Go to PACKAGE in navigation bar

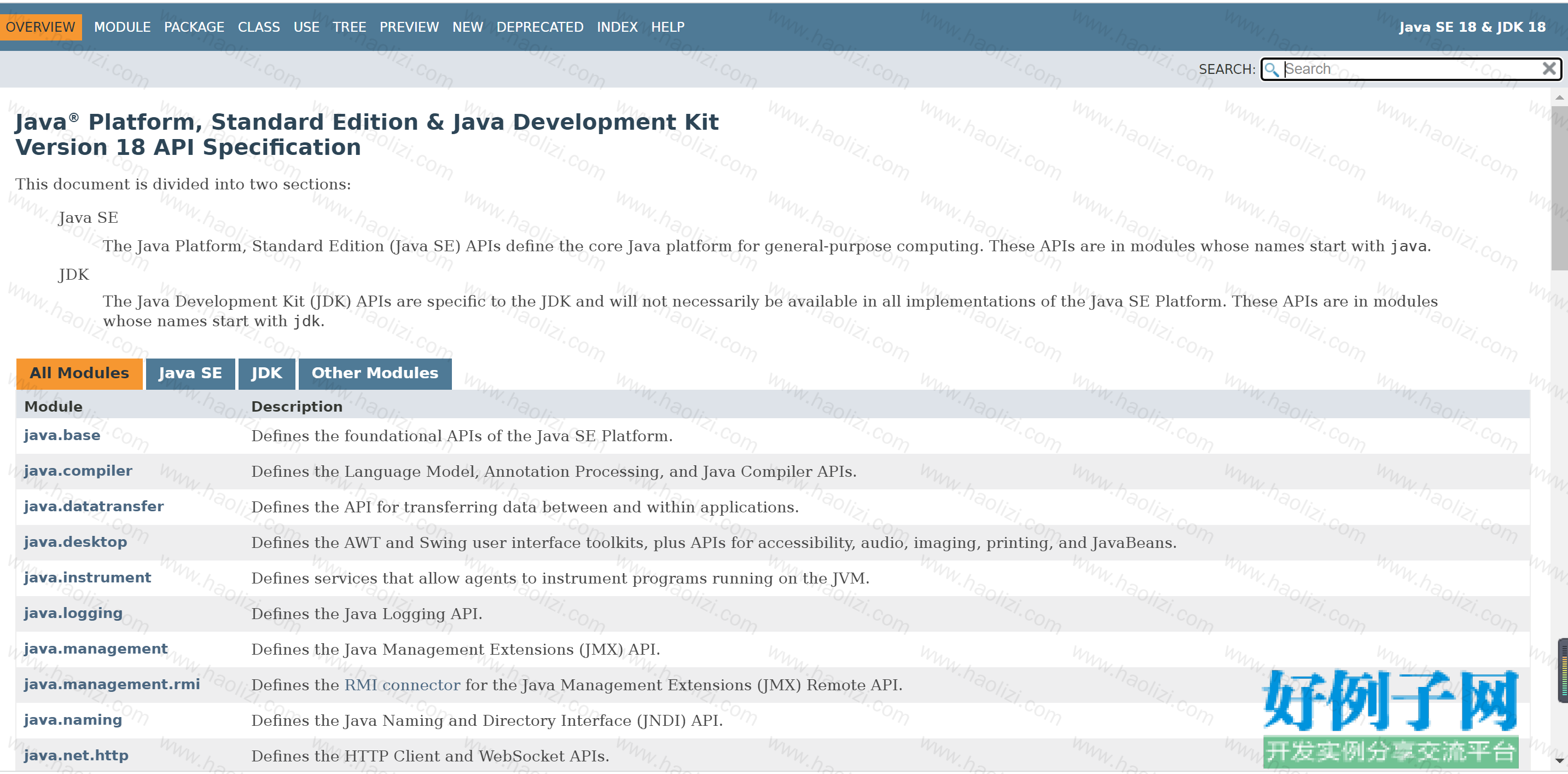pyautogui.click(x=194, y=27)
